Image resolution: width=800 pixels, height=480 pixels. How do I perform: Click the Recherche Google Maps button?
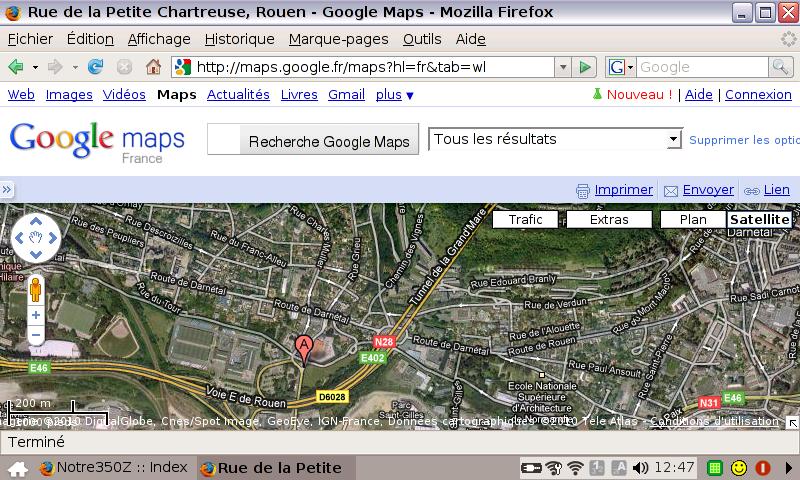click(329, 141)
